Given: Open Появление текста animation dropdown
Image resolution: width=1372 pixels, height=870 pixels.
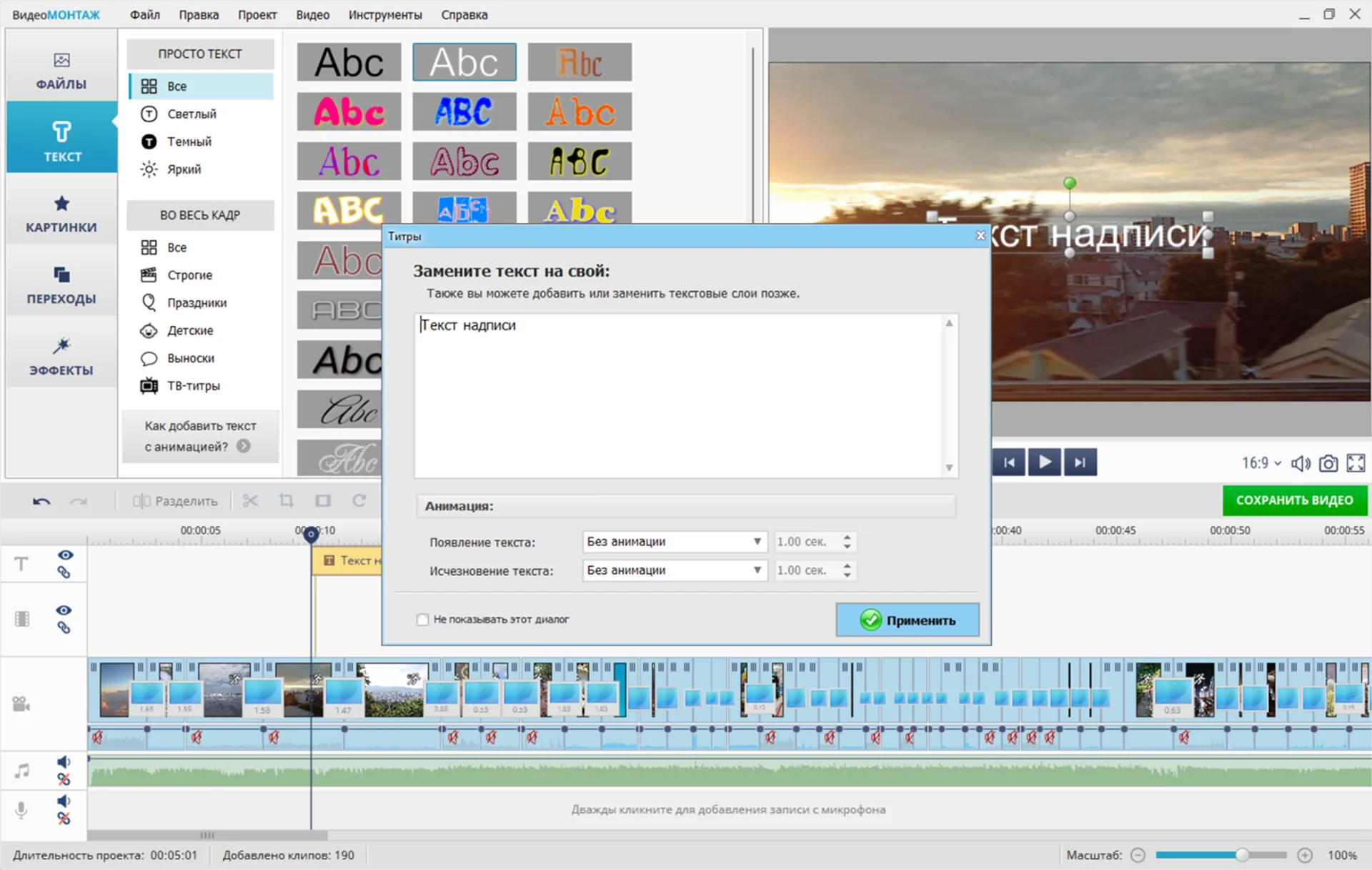Looking at the screenshot, I should coord(675,542).
